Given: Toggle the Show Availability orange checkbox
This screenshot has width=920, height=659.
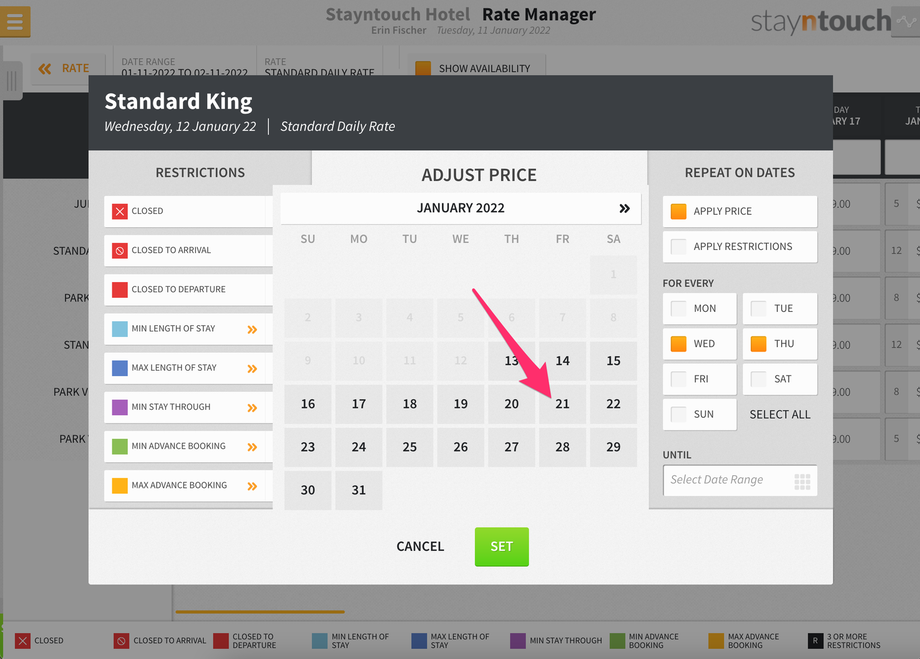Looking at the screenshot, I should [x=423, y=69].
